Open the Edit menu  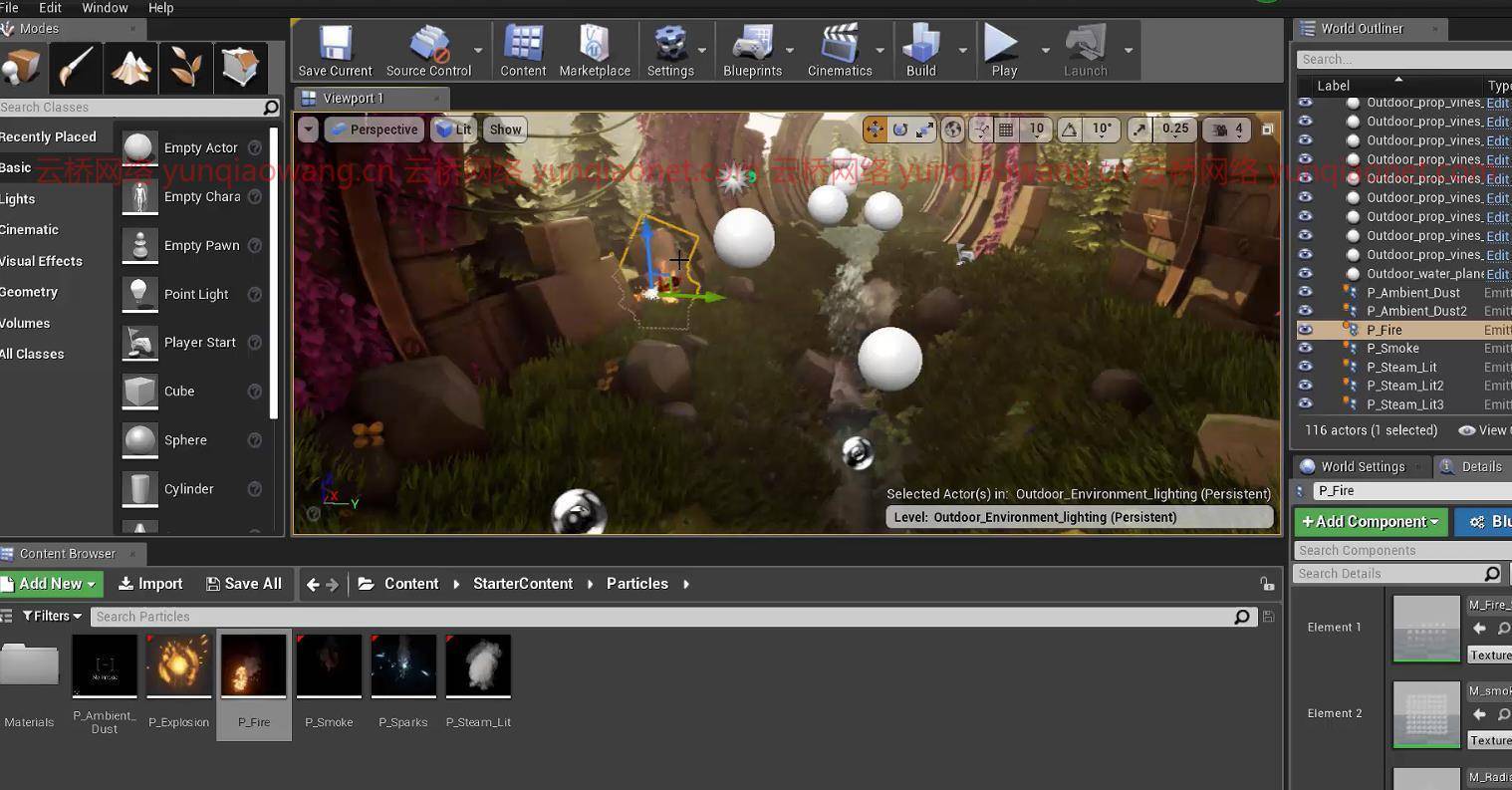click(50, 8)
